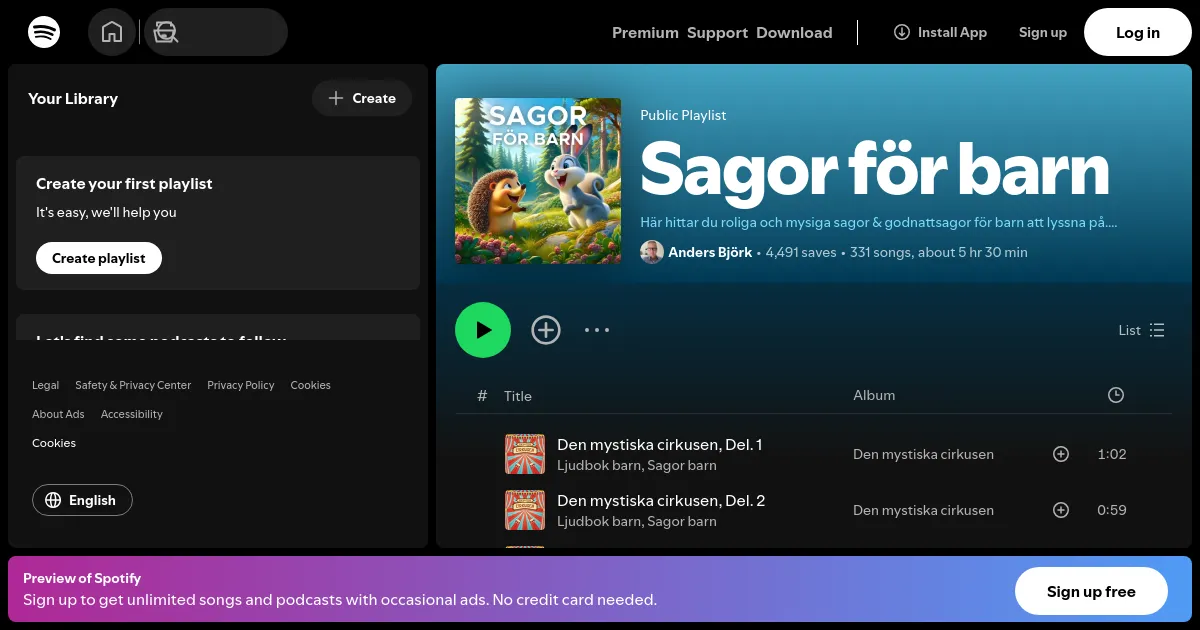Image resolution: width=1200 pixels, height=630 pixels.
Task: Select the Premium menu item
Action: click(x=645, y=32)
